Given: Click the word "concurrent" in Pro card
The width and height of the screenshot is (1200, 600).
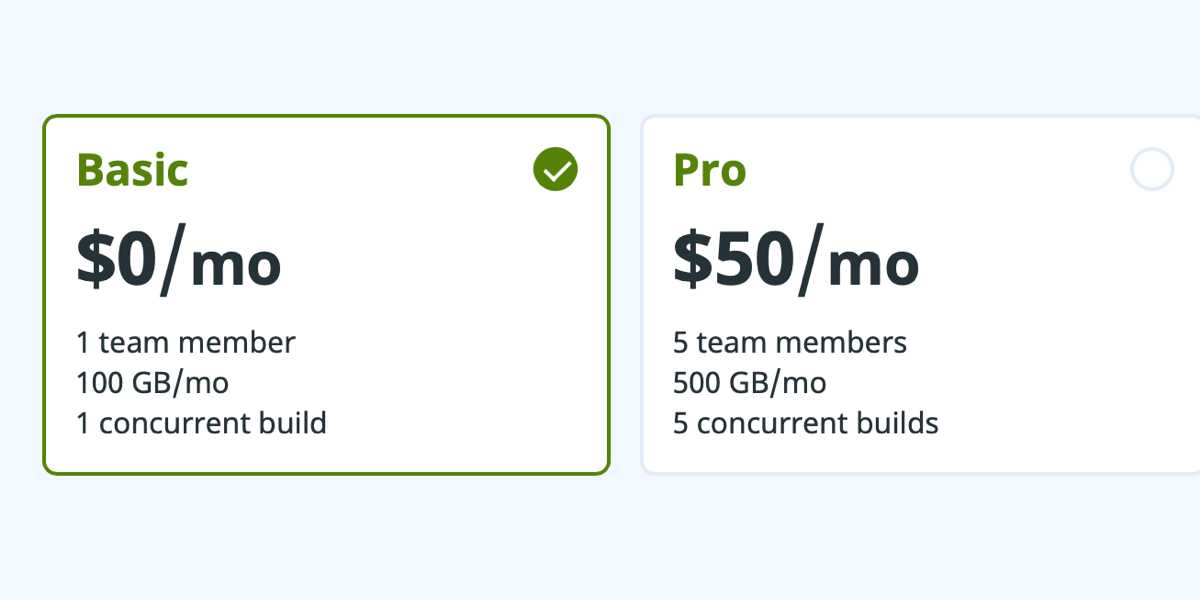Looking at the screenshot, I should coord(767,423).
